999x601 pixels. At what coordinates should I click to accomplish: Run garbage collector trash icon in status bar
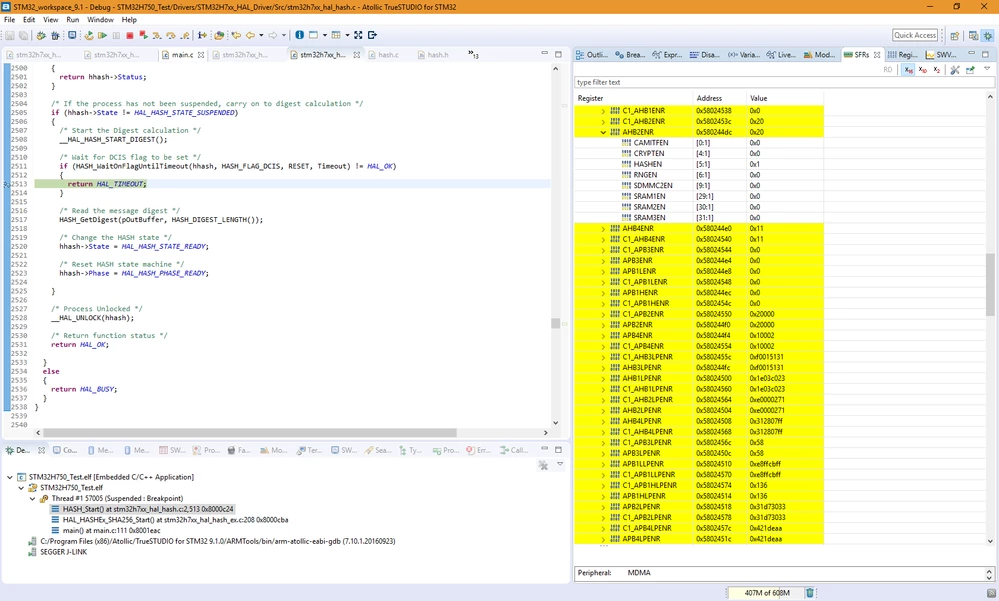pyautogui.click(x=810, y=593)
